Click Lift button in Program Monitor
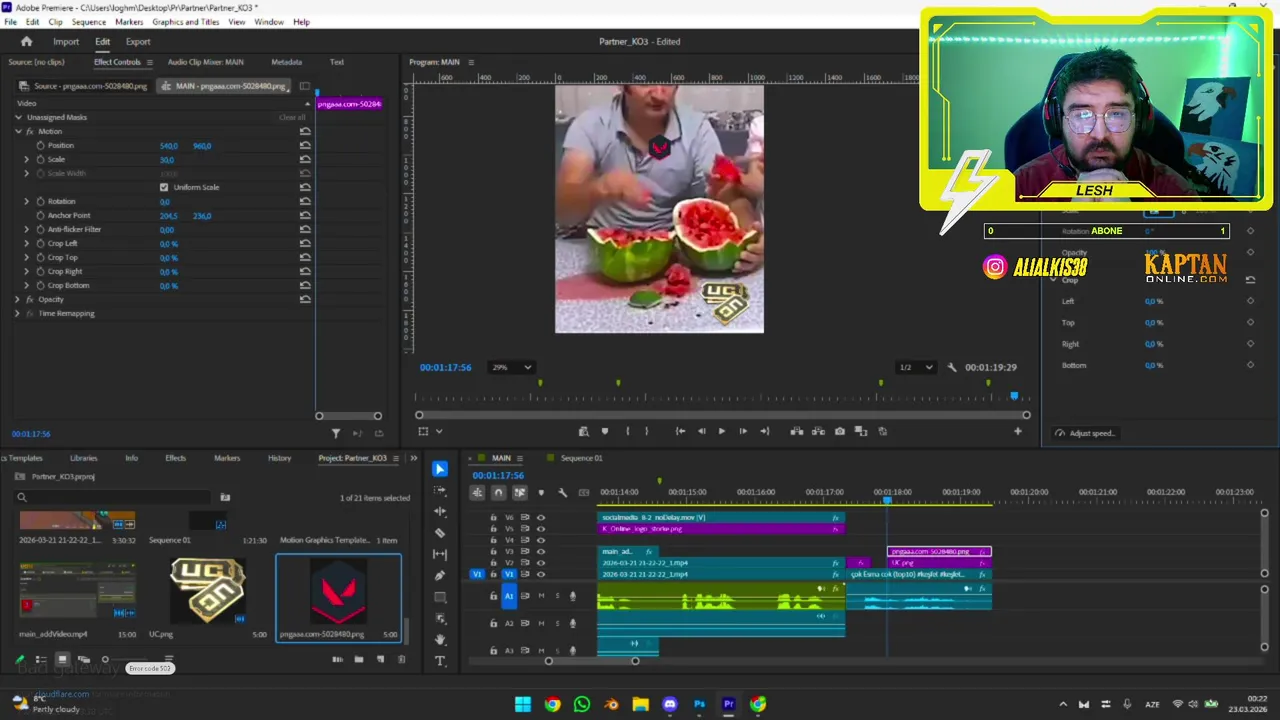The image size is (1280, 720). [797, 431]
